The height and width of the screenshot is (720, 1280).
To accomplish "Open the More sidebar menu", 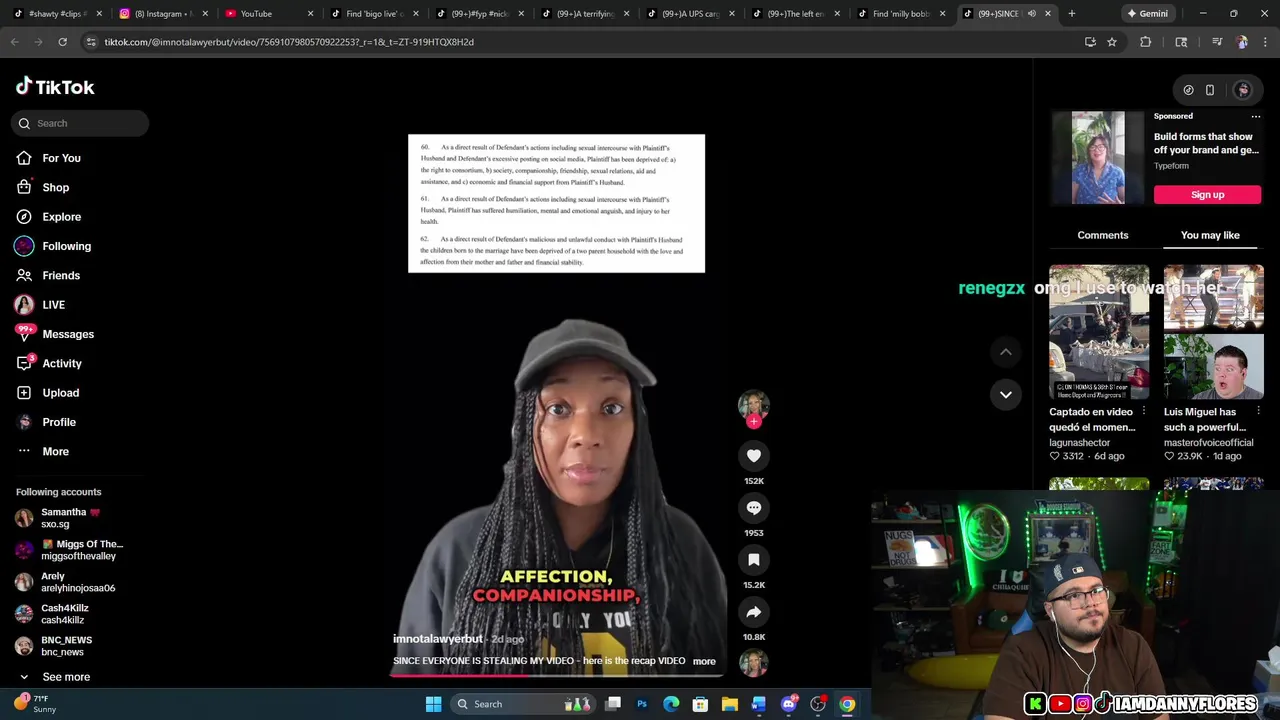I will pos(56,452).
